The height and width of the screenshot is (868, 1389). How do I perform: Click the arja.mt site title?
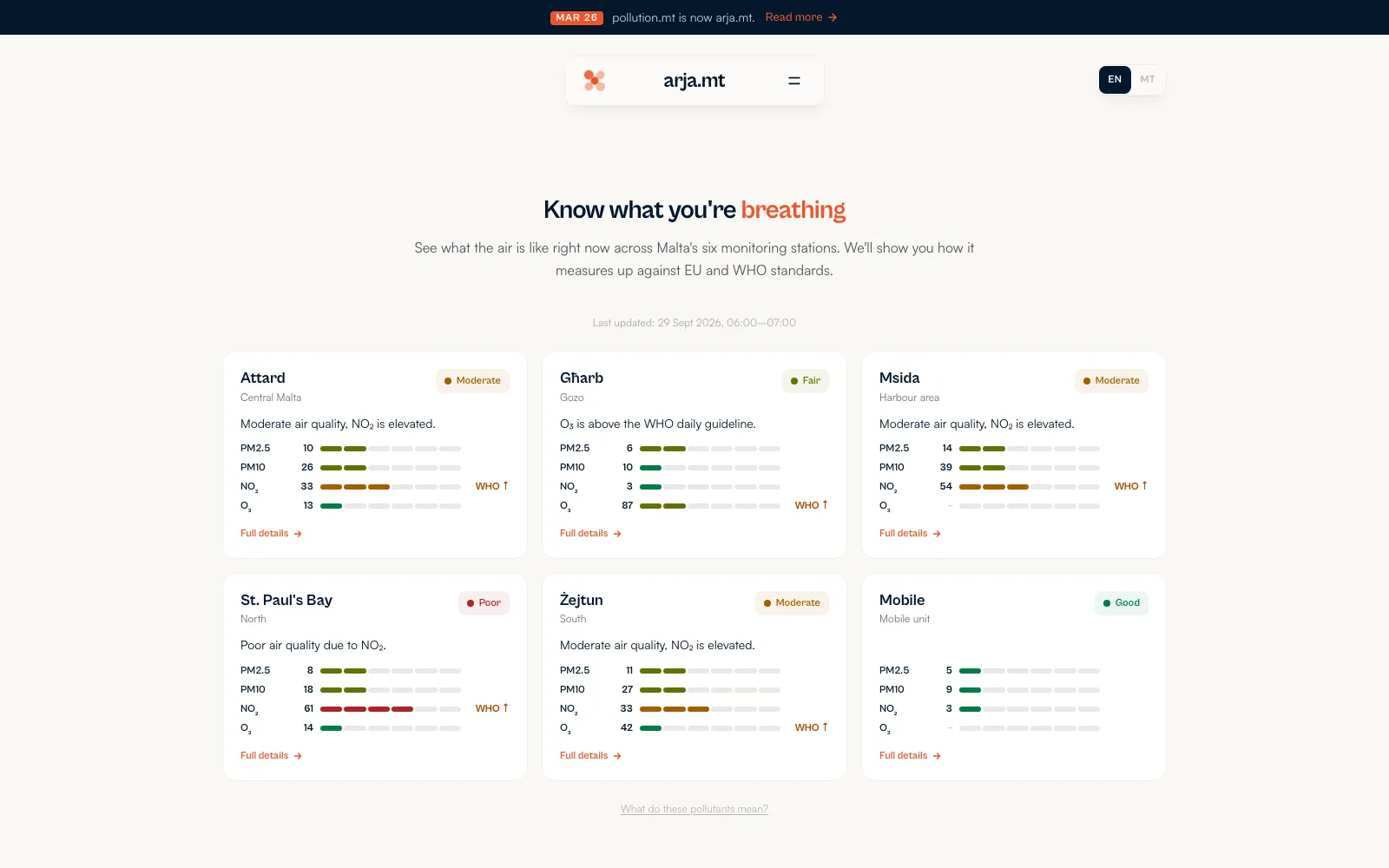(x=694, y=81)
